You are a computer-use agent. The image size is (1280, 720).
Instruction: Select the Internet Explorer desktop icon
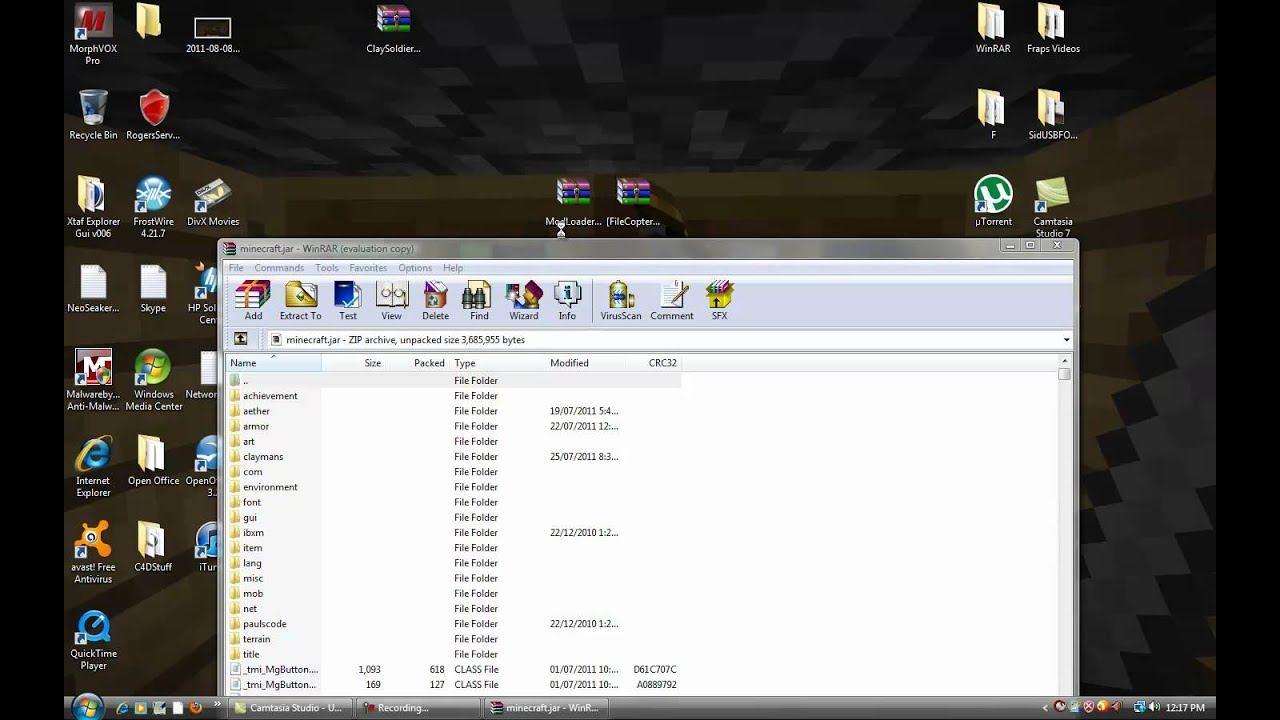point(93,467)
